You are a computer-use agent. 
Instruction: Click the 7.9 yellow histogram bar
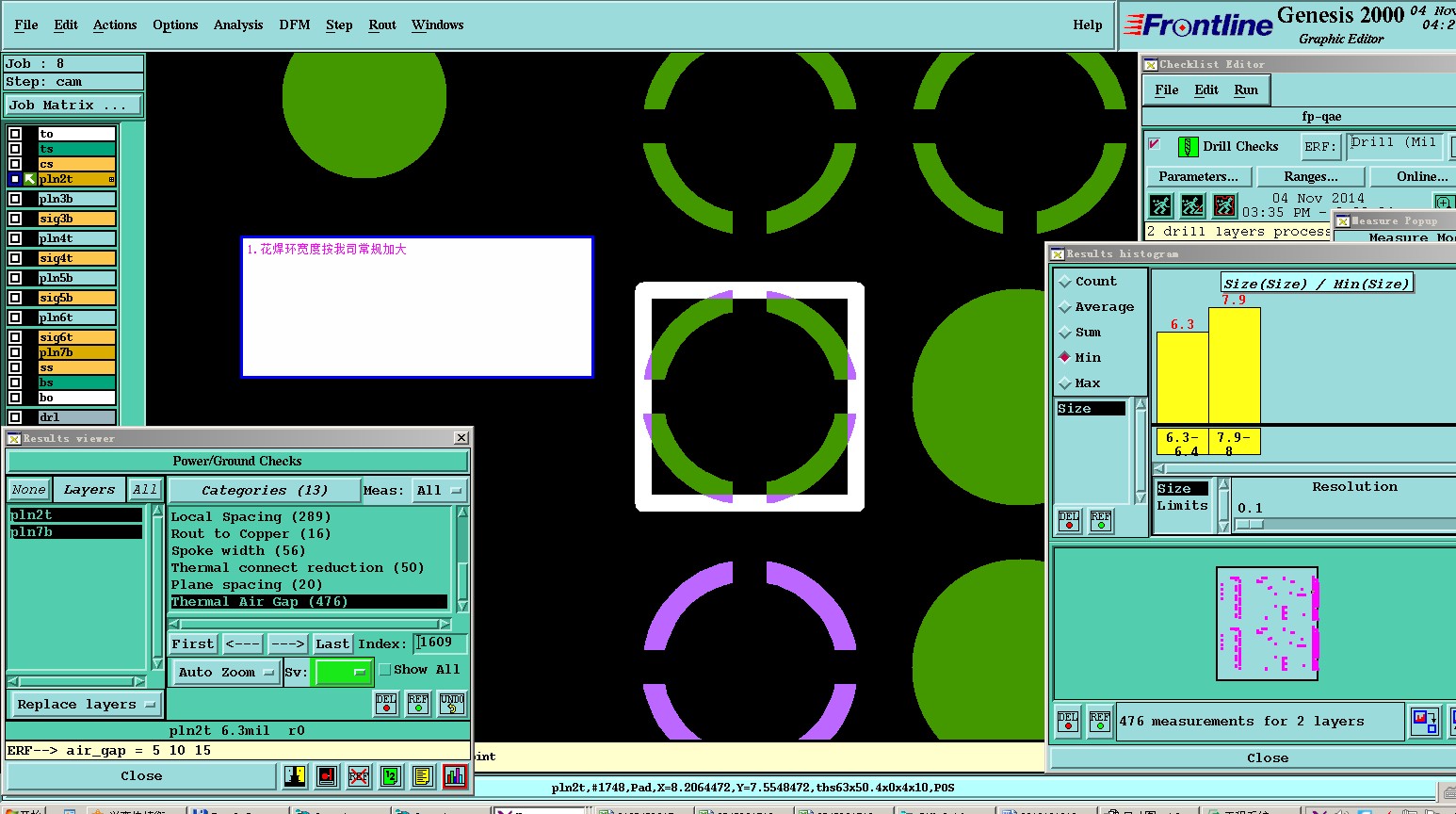1235,366
